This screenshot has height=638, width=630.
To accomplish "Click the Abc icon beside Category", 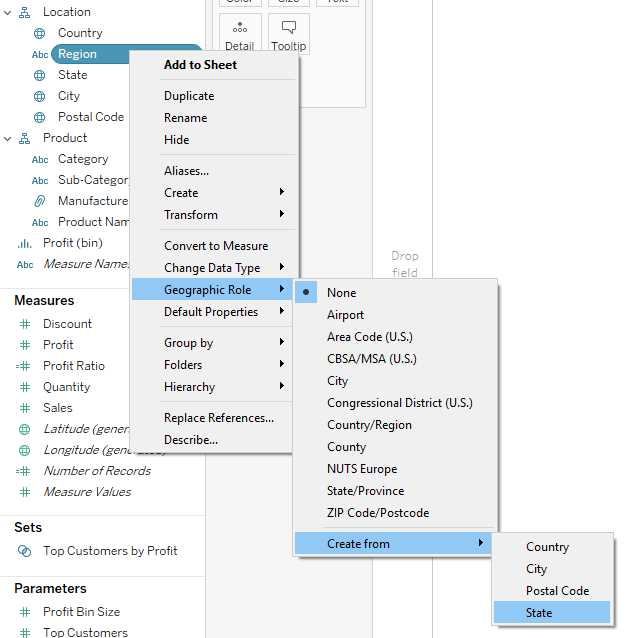I will [x=40, y=160].
